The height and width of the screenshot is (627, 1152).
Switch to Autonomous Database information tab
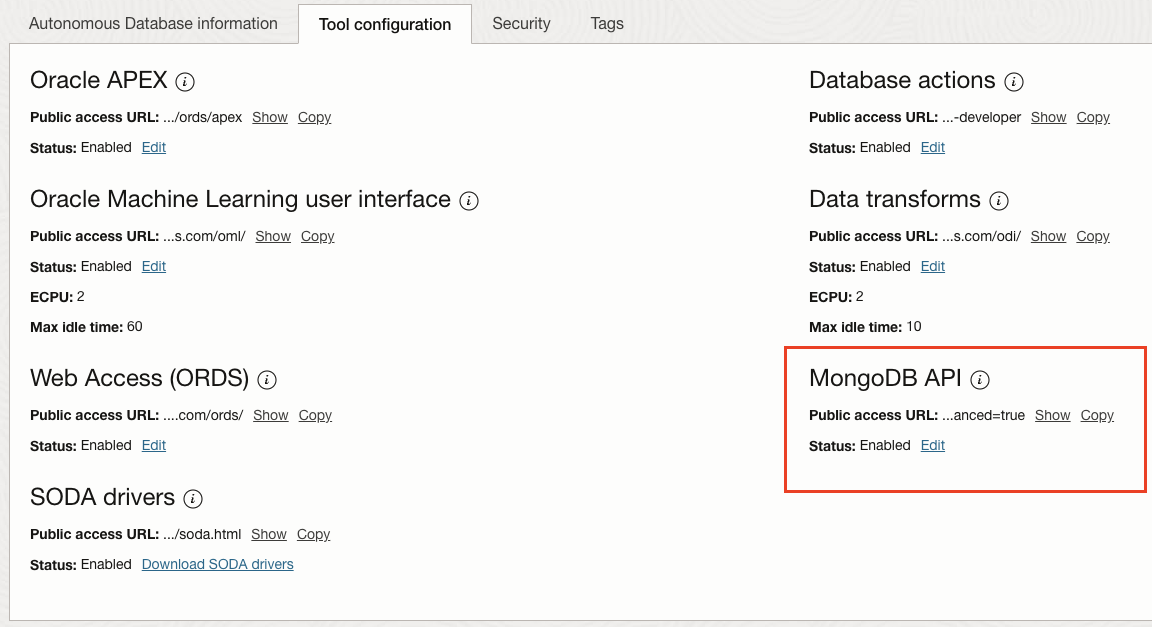coord(153,23)
